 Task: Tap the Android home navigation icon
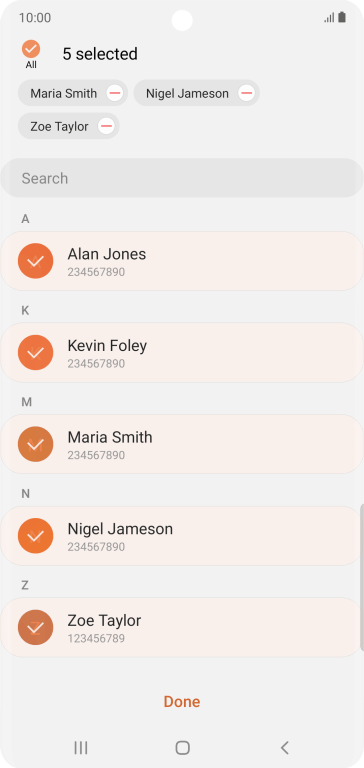coord(182,747)
